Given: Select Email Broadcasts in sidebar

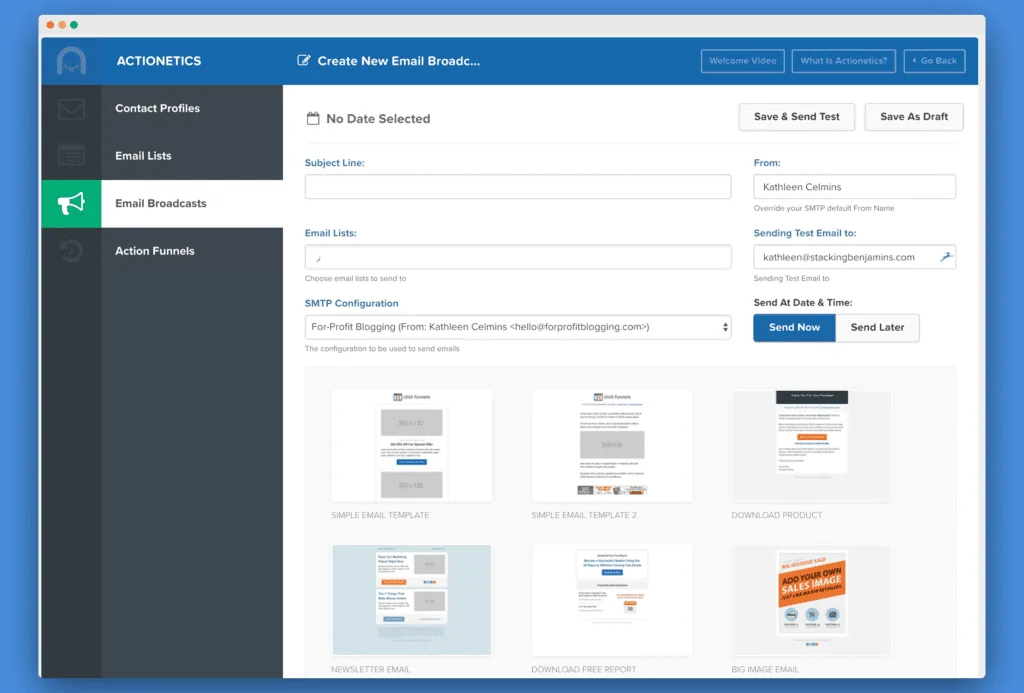Looking at the screenshot, I should [x=162, y=203].
